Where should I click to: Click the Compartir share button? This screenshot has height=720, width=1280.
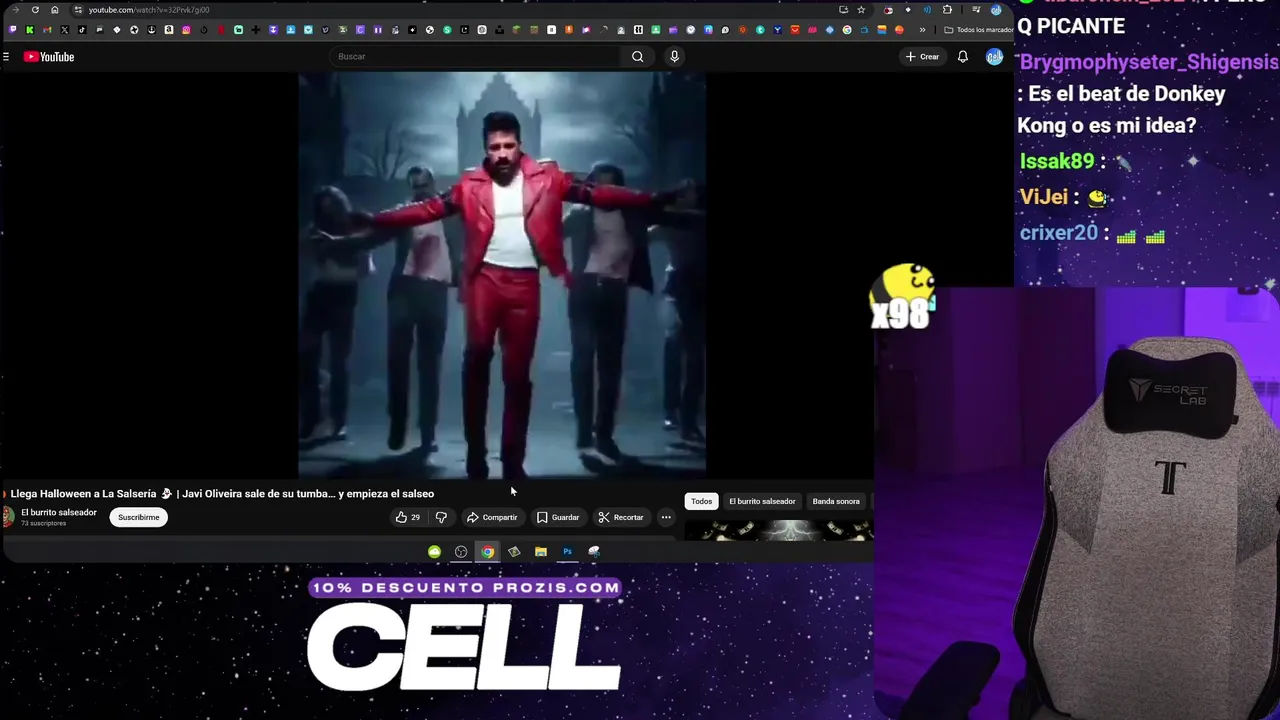491,517
